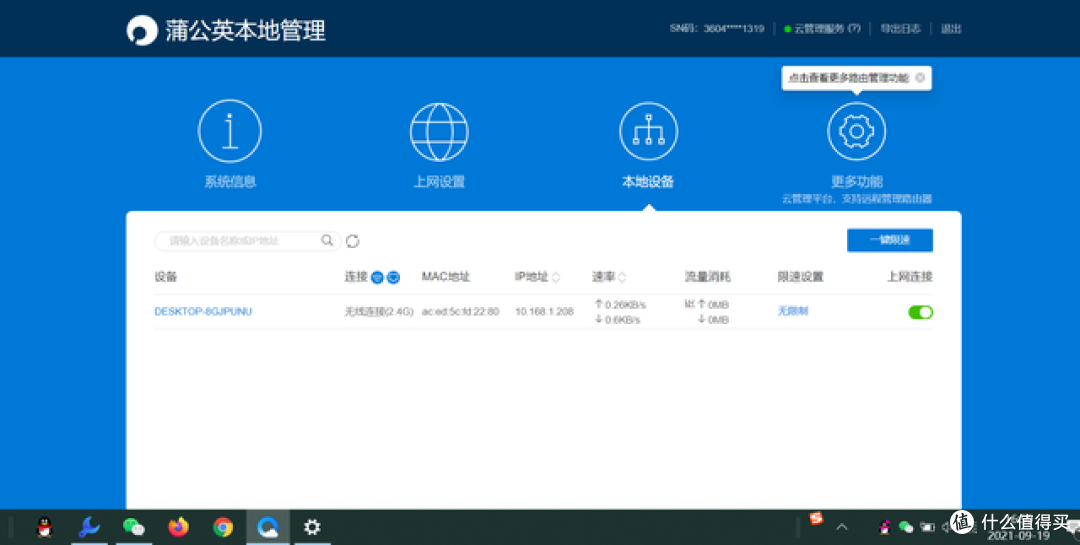This screenshot has width=1080, height=545.
Task: Click the 0.6KB/s download rate value
Action: coord(623,320)
